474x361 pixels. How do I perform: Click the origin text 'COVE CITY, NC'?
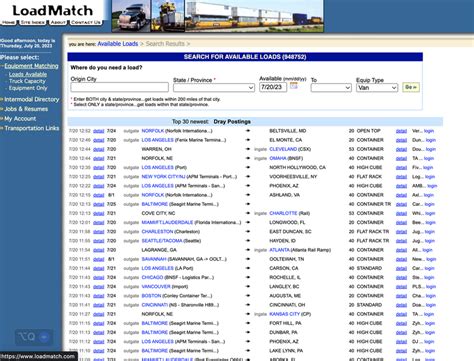point(158,213)
